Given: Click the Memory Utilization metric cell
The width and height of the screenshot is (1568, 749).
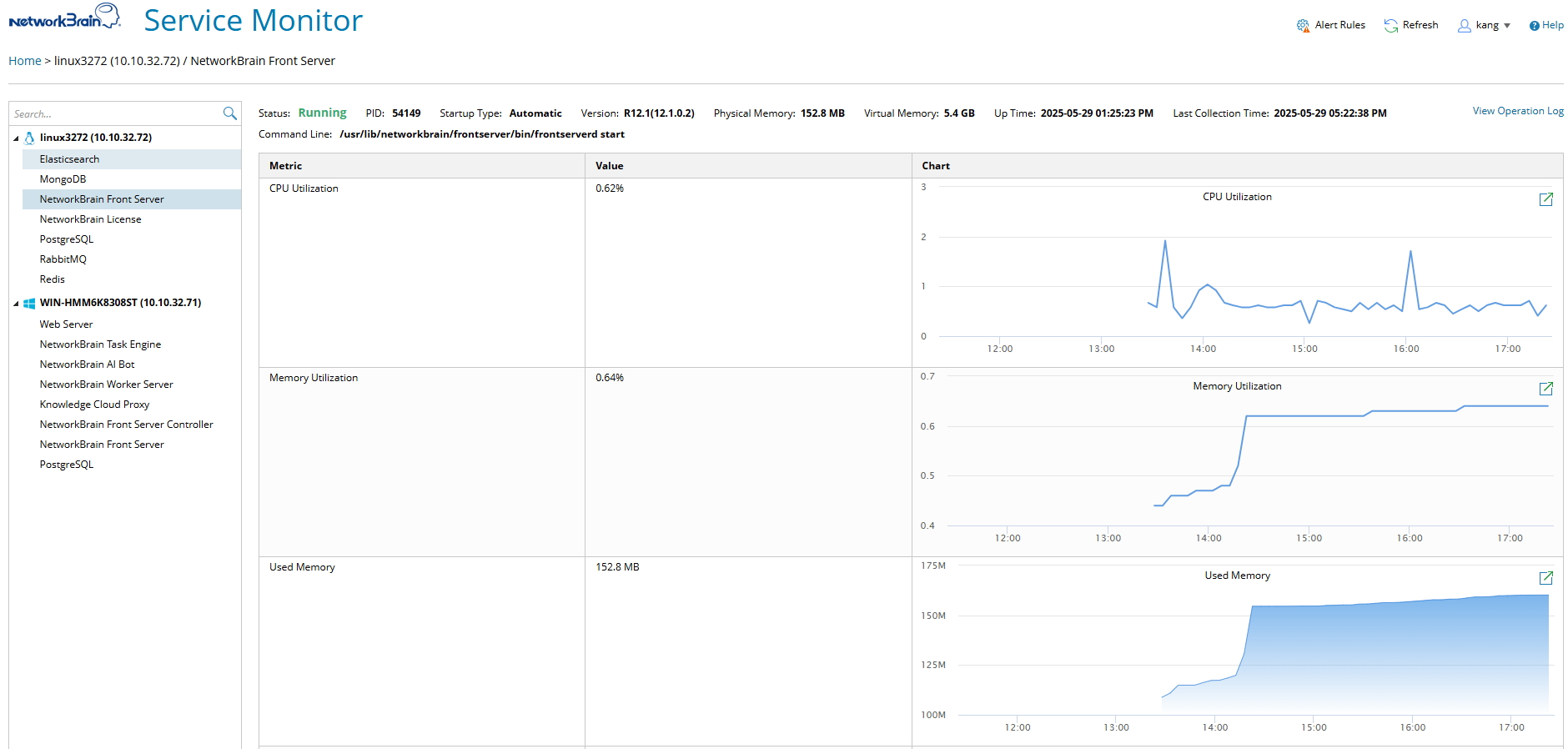Looking at the screenshot, I should point(422,462).
